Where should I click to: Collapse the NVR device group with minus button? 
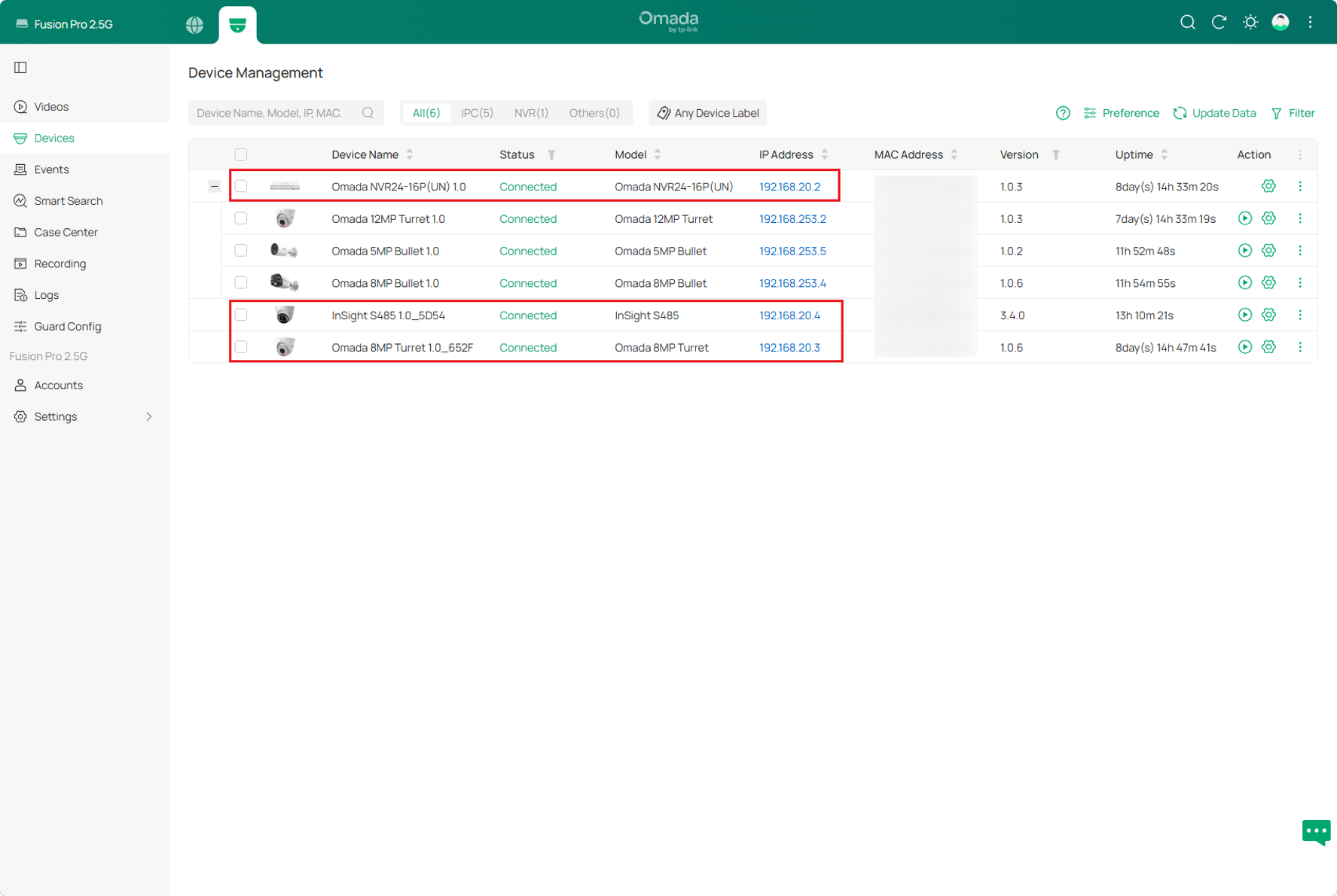coord(215,186)
